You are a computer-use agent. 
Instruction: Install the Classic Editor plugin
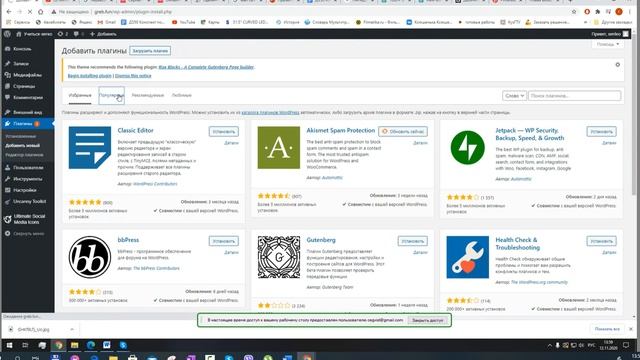point(224,131)
